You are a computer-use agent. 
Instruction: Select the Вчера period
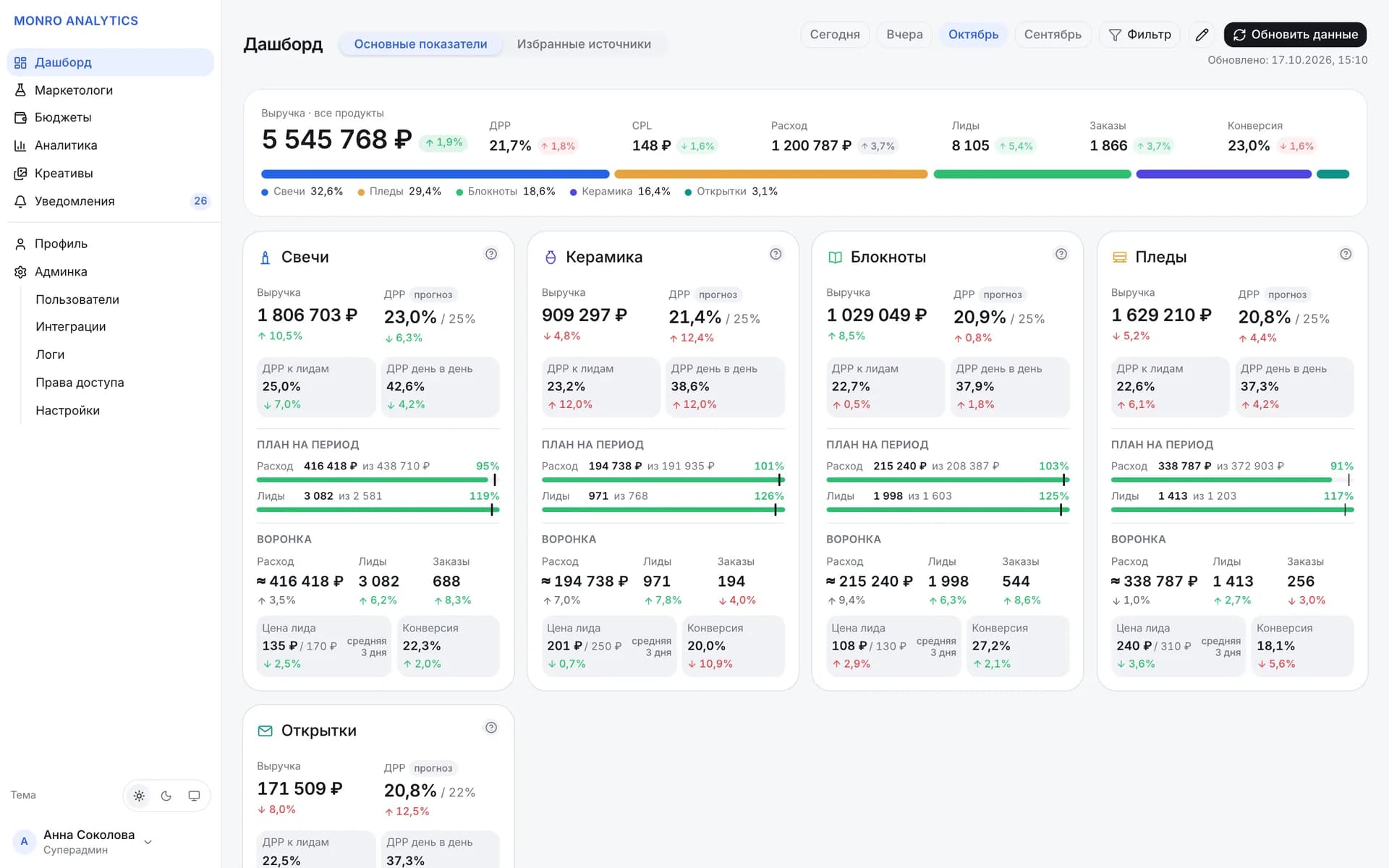(x=904, y=35)
